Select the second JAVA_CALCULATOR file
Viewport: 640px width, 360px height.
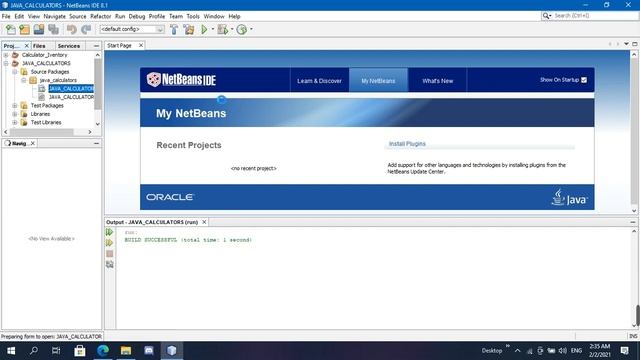tap(71, 97)
